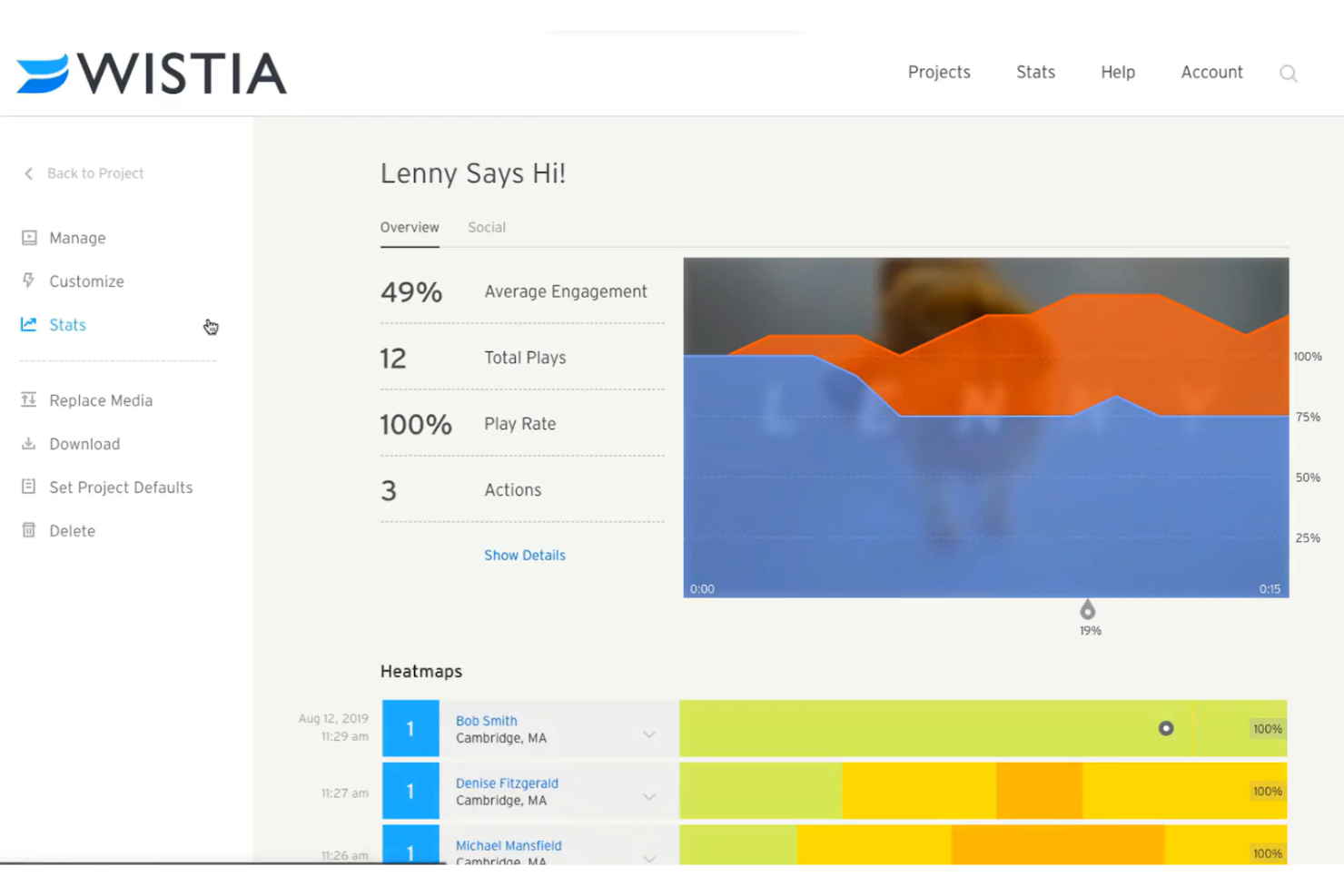Expand Bob Smith's heatmap details

point(648,733)
